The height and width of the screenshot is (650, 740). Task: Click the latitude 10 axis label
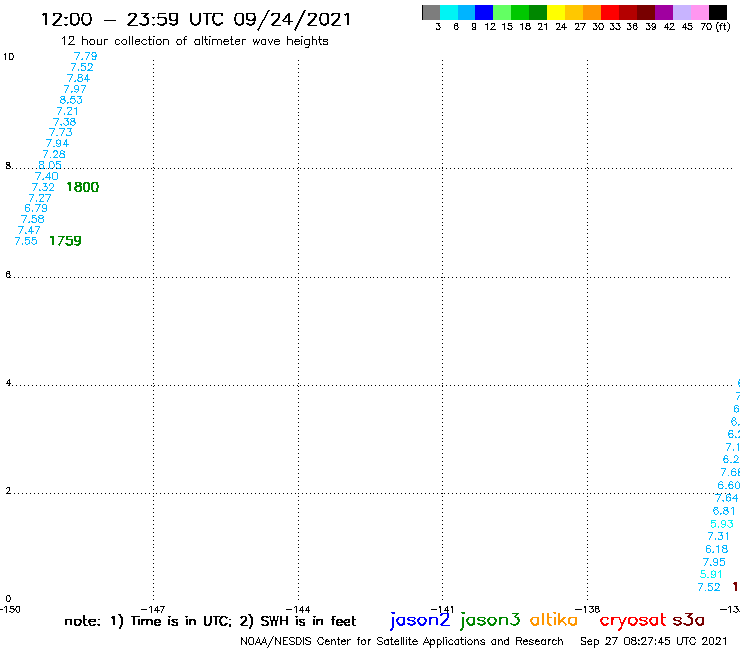click(x=9, y=57)
